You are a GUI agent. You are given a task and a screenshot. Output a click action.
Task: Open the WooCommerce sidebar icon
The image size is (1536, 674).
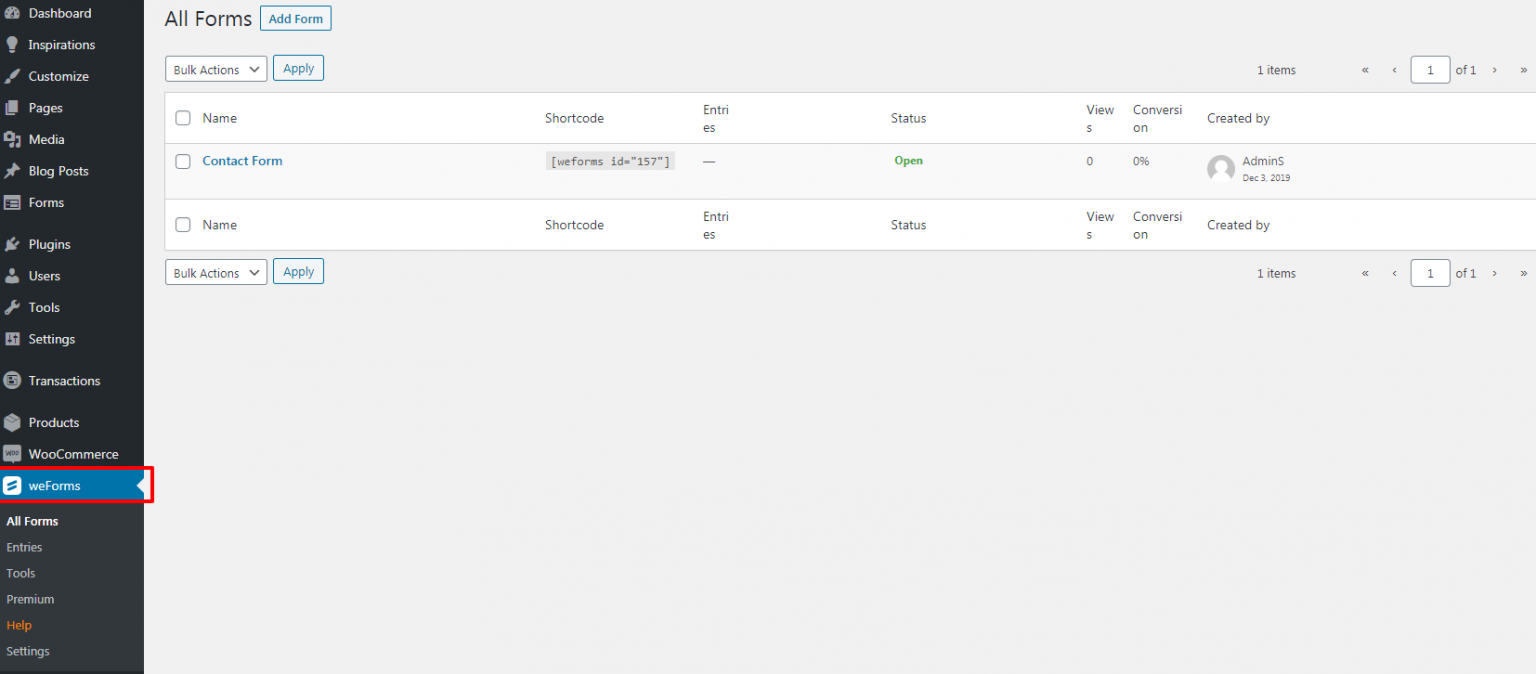pyautogui.click(x=13, y=453)
